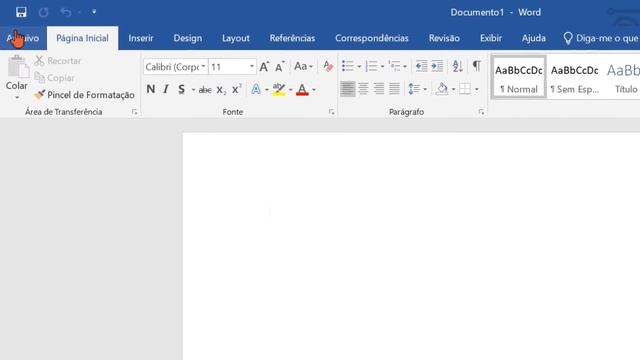Click the shading paint bucket icon

click(442, 89)
